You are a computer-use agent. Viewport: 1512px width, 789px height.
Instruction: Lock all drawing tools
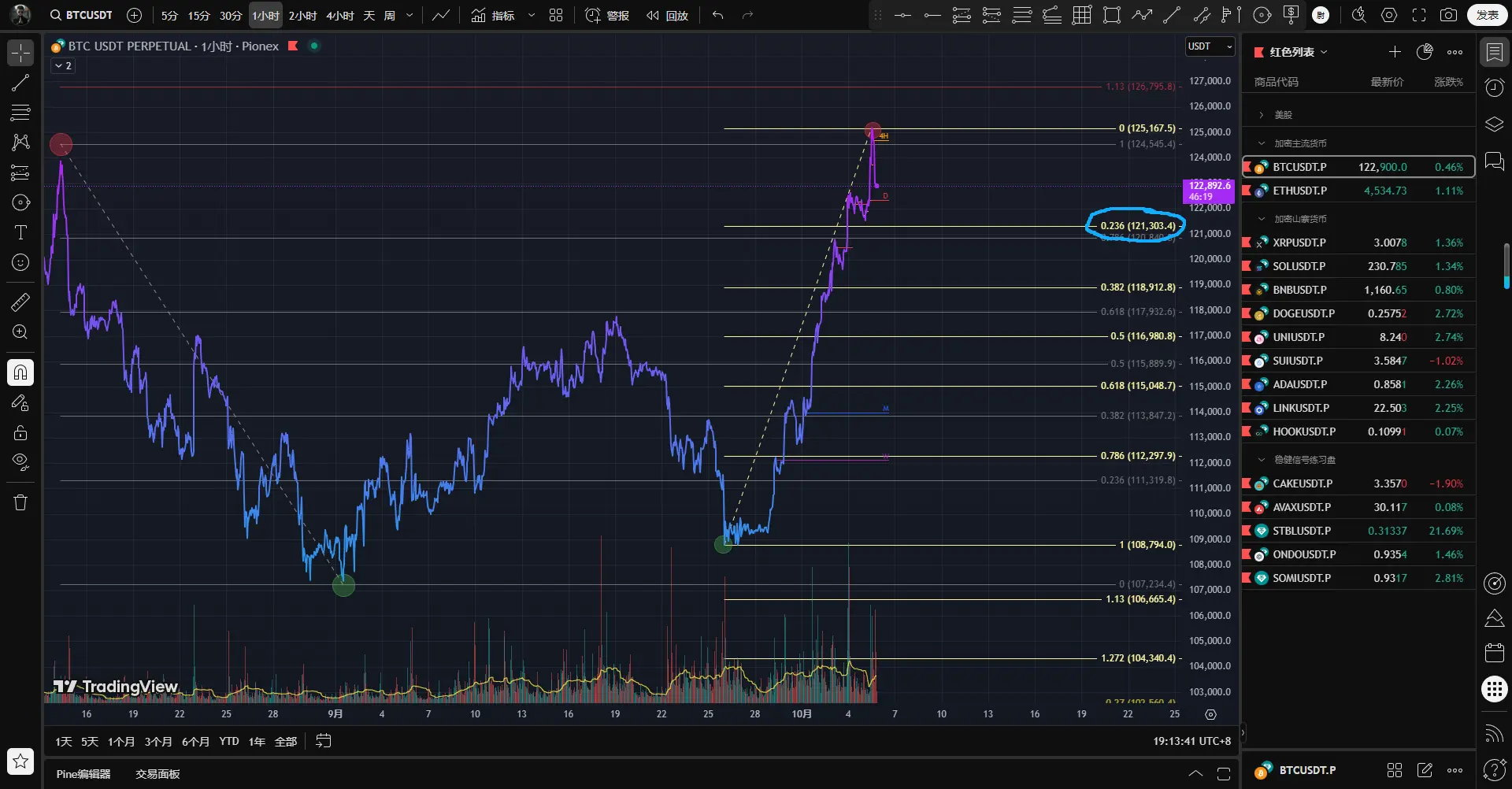tap(20, 432)
